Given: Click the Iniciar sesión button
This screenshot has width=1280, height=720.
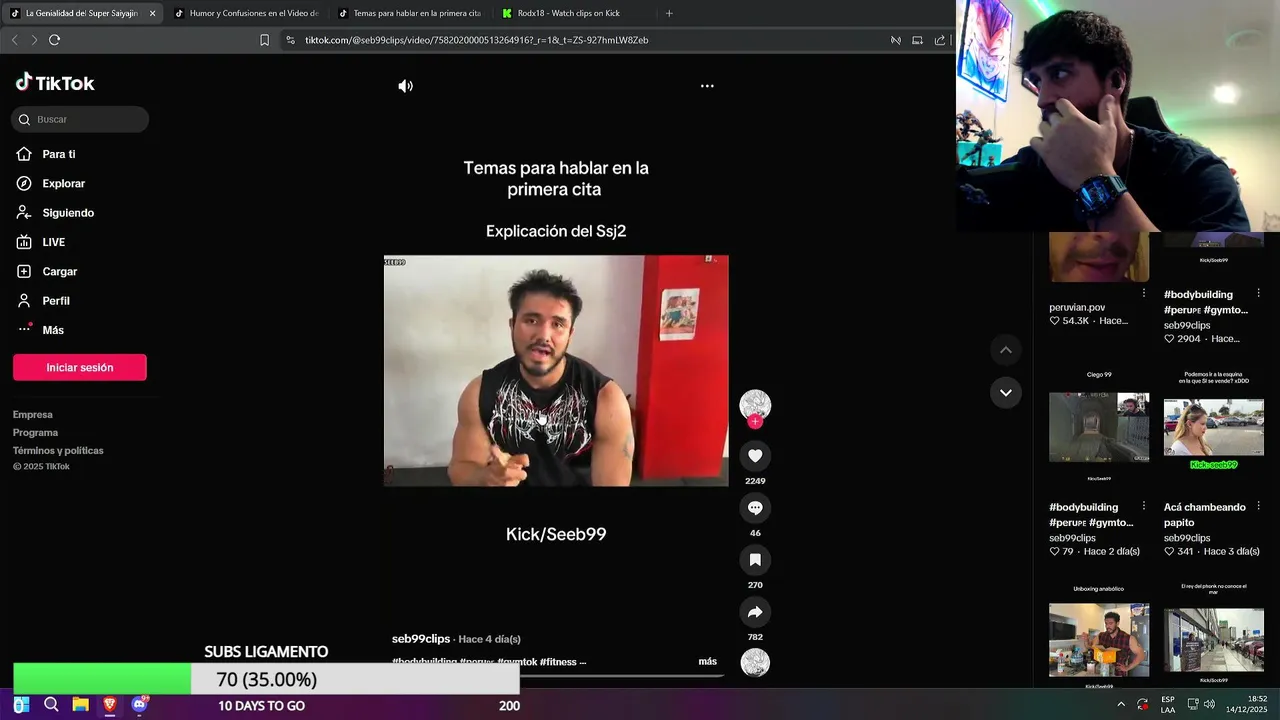Looking at the screenshot, I should coord(80,367).
